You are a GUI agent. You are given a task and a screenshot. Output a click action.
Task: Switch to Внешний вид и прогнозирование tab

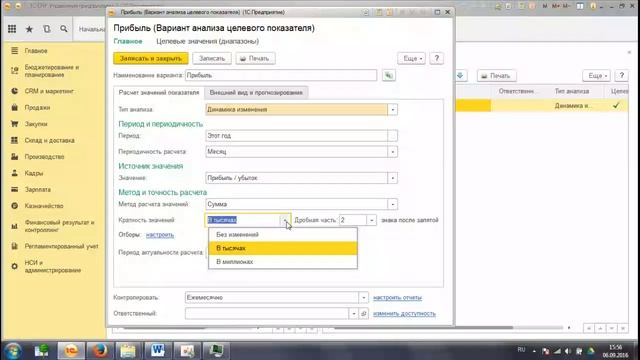point(256,93)
